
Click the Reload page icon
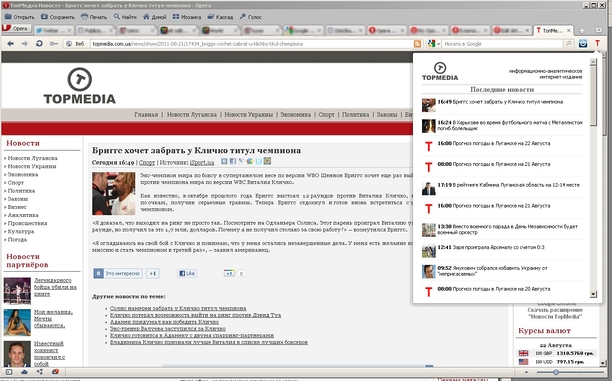pos(39,44)
